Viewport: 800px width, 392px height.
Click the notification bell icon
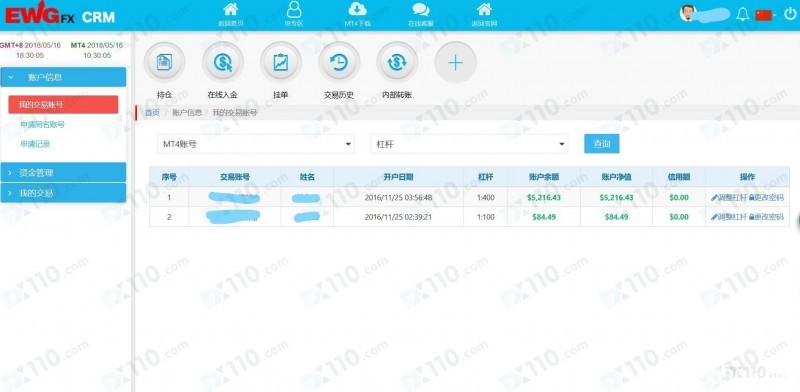click(x=743, y=14)
